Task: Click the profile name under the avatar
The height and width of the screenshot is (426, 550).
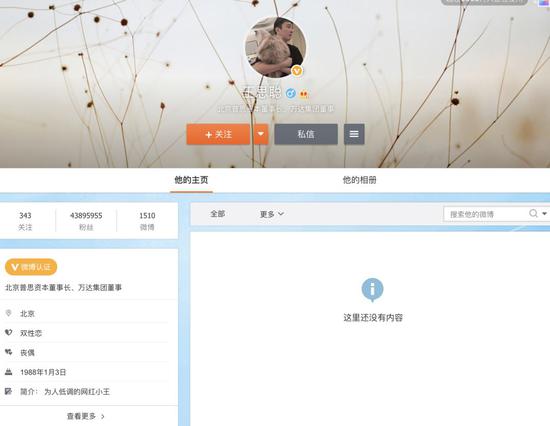Action: coord(262,93)
